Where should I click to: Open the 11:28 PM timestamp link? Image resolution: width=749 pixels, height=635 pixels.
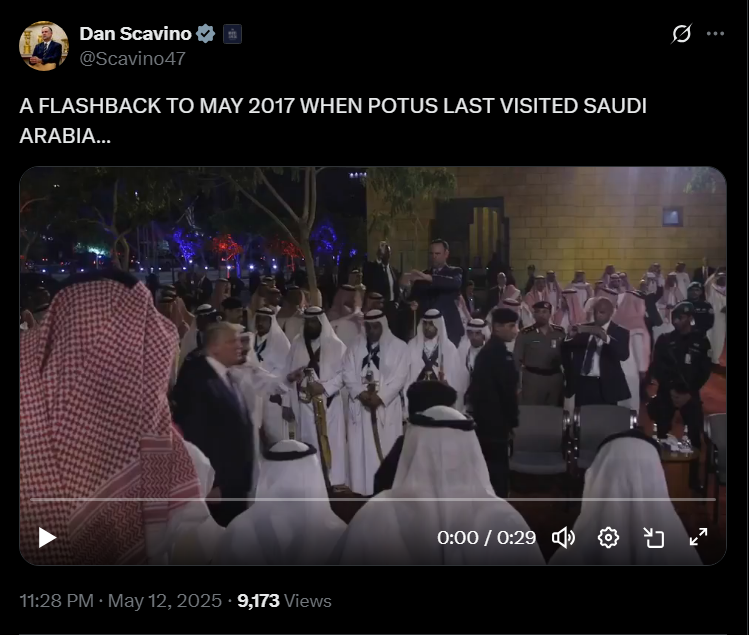pyautogui.click(x=56, y=601)
